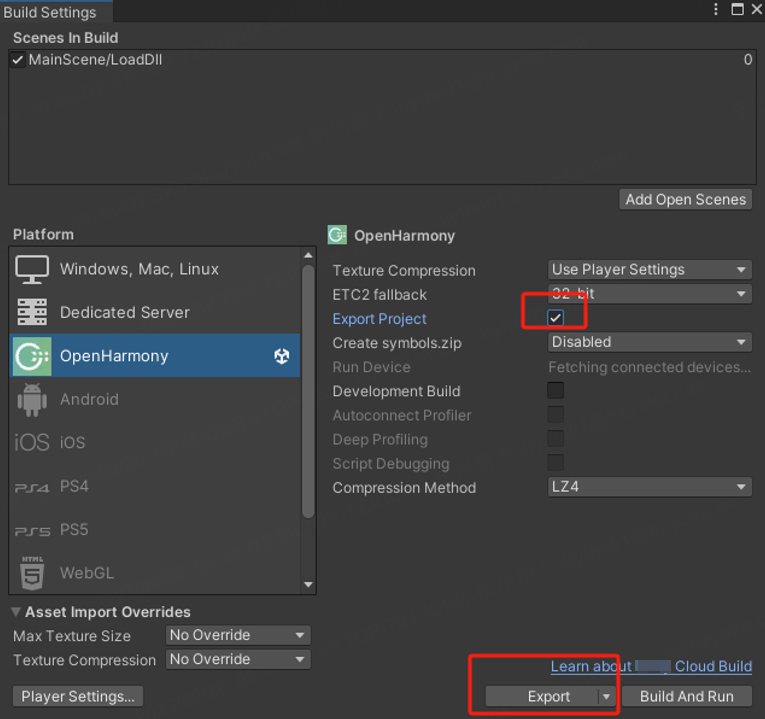Screen dimensions: 765x719
Task: Click the OpenHarmony platform icon in list
Action: coord(32,356)
